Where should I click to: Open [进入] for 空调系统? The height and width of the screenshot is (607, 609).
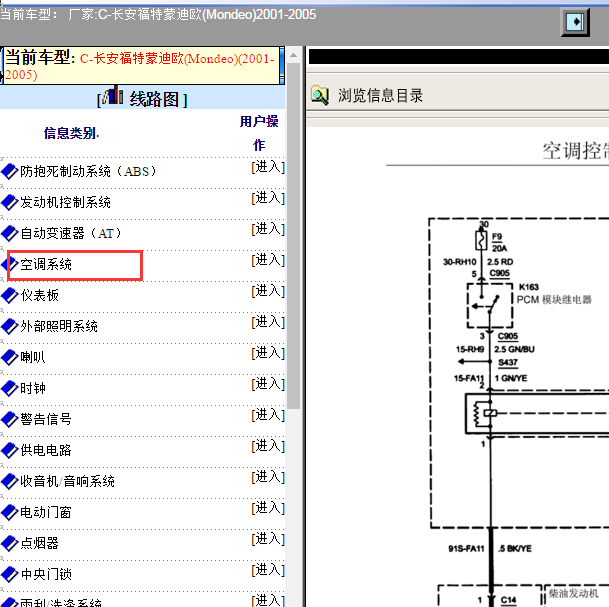268,260
